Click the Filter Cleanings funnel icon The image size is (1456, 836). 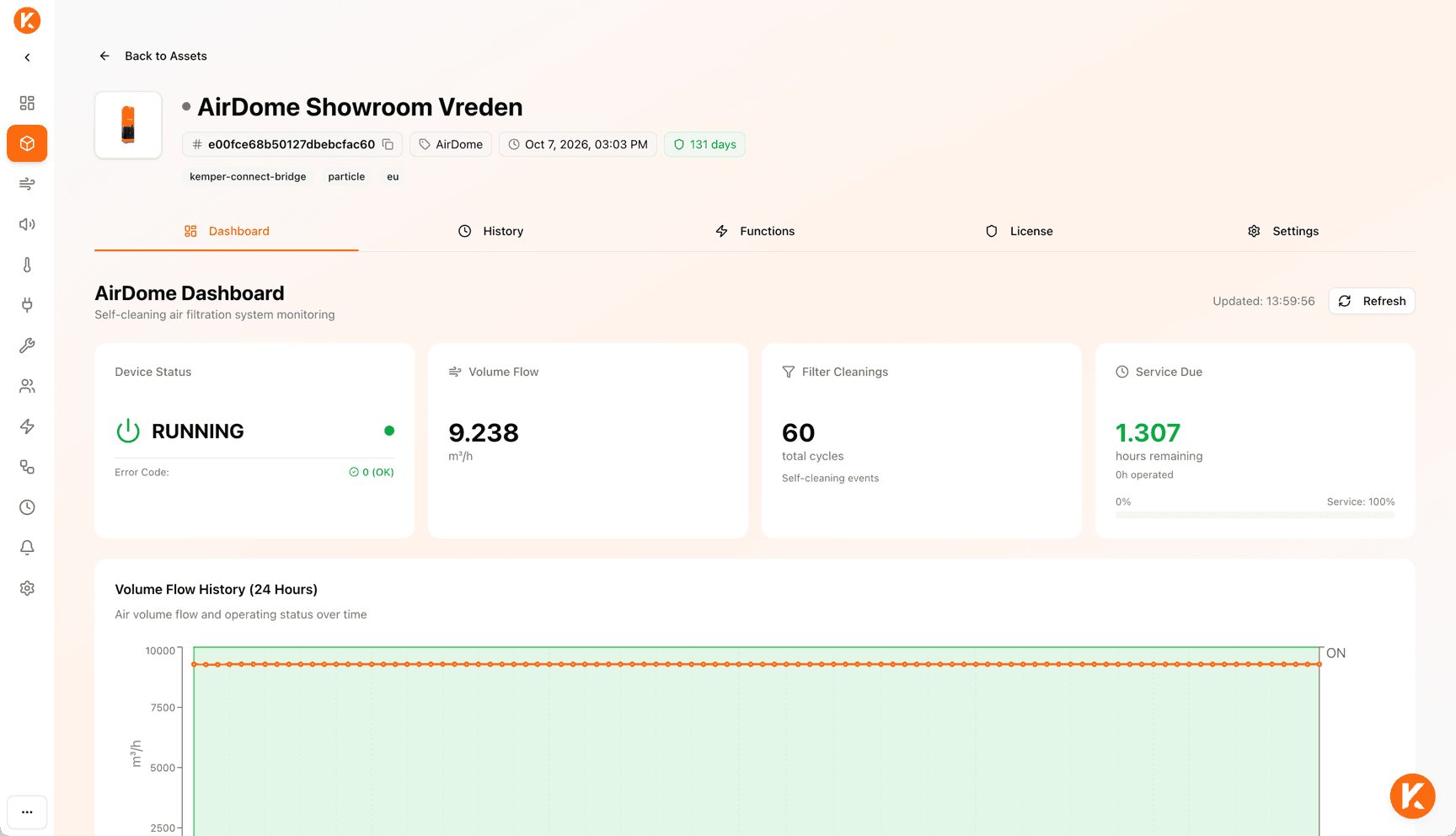point(789,372)
